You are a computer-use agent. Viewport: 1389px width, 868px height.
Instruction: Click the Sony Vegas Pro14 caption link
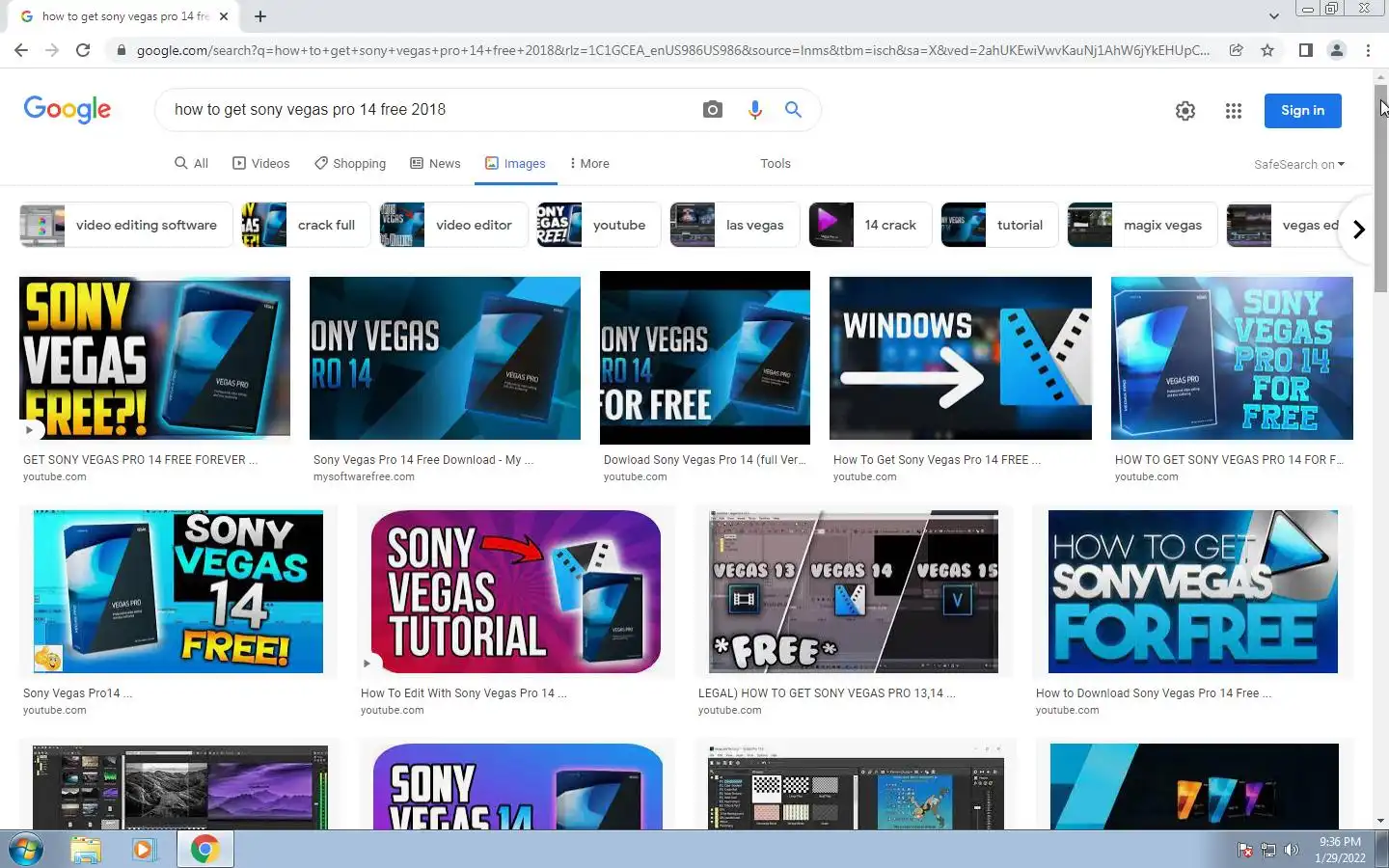77,693
